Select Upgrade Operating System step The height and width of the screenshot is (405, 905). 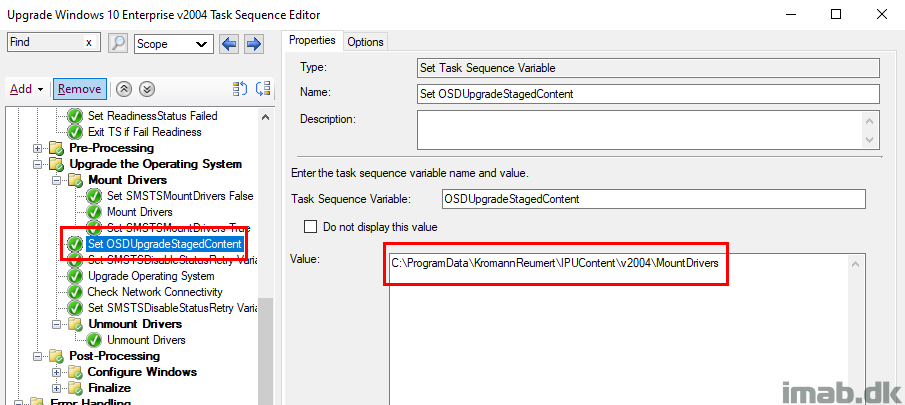pyautogui.click(x=151, y=276)
